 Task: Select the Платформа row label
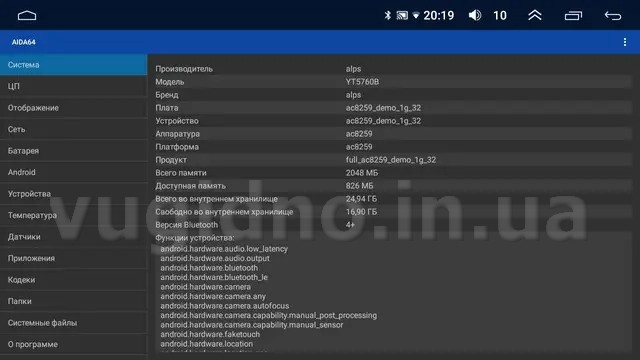(x=177, y=147)
